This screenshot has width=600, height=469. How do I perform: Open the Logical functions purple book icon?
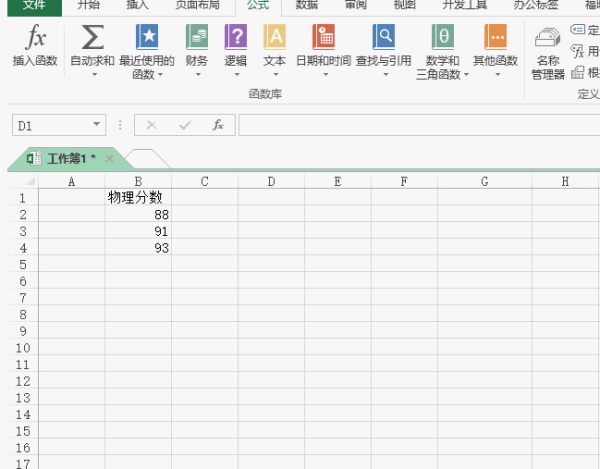236,37
